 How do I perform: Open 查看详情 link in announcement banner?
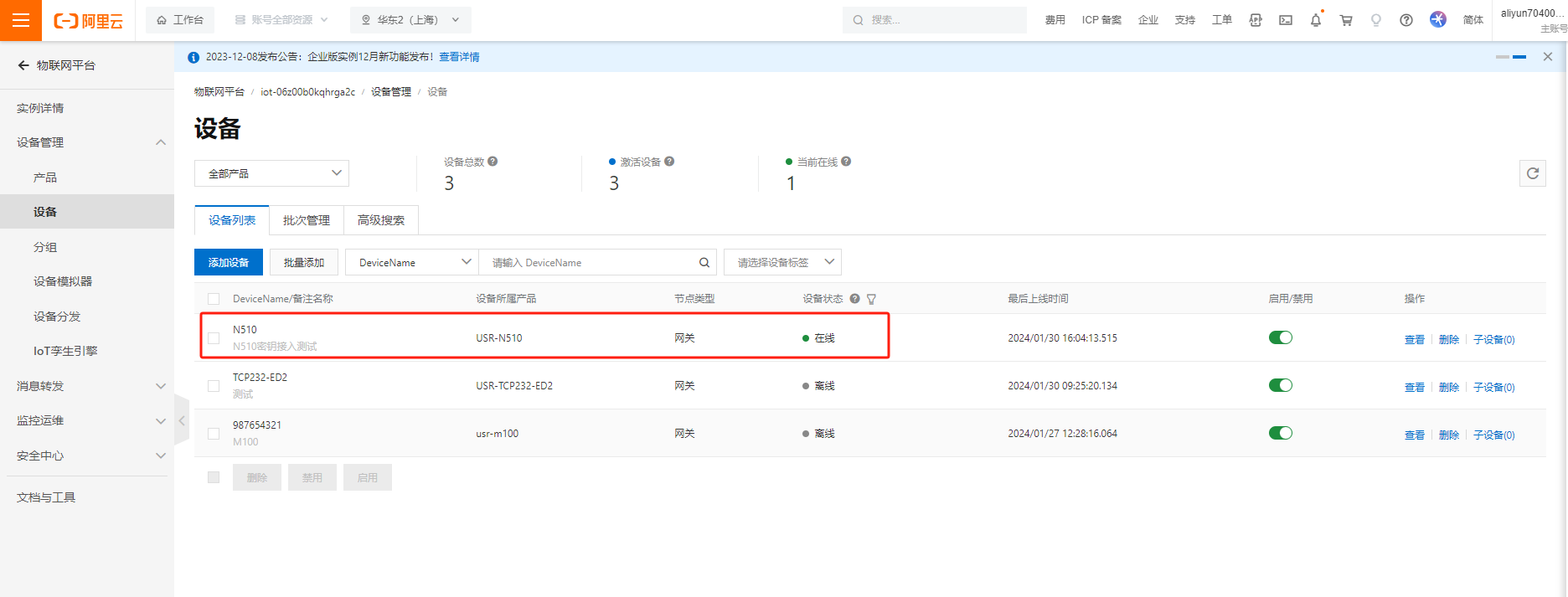[x=459, y=57]
